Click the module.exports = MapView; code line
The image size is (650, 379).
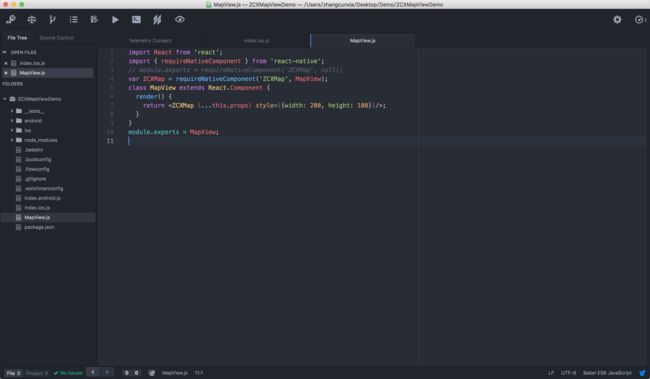click(173, 132)
